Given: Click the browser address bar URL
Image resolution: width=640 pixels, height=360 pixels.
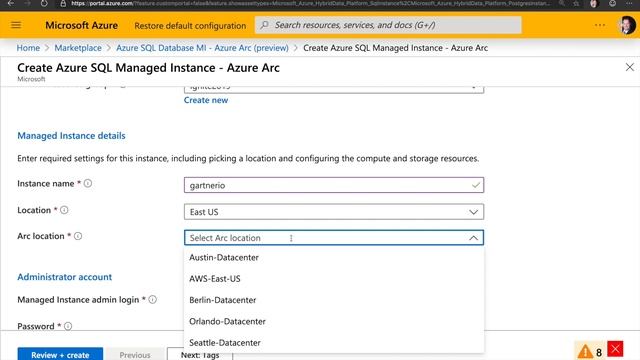Looking at the screenshot, I should point(310,3).
